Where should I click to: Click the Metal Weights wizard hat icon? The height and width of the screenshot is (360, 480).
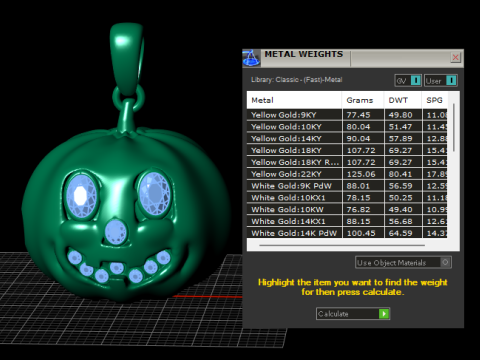(x=251, y=58)
